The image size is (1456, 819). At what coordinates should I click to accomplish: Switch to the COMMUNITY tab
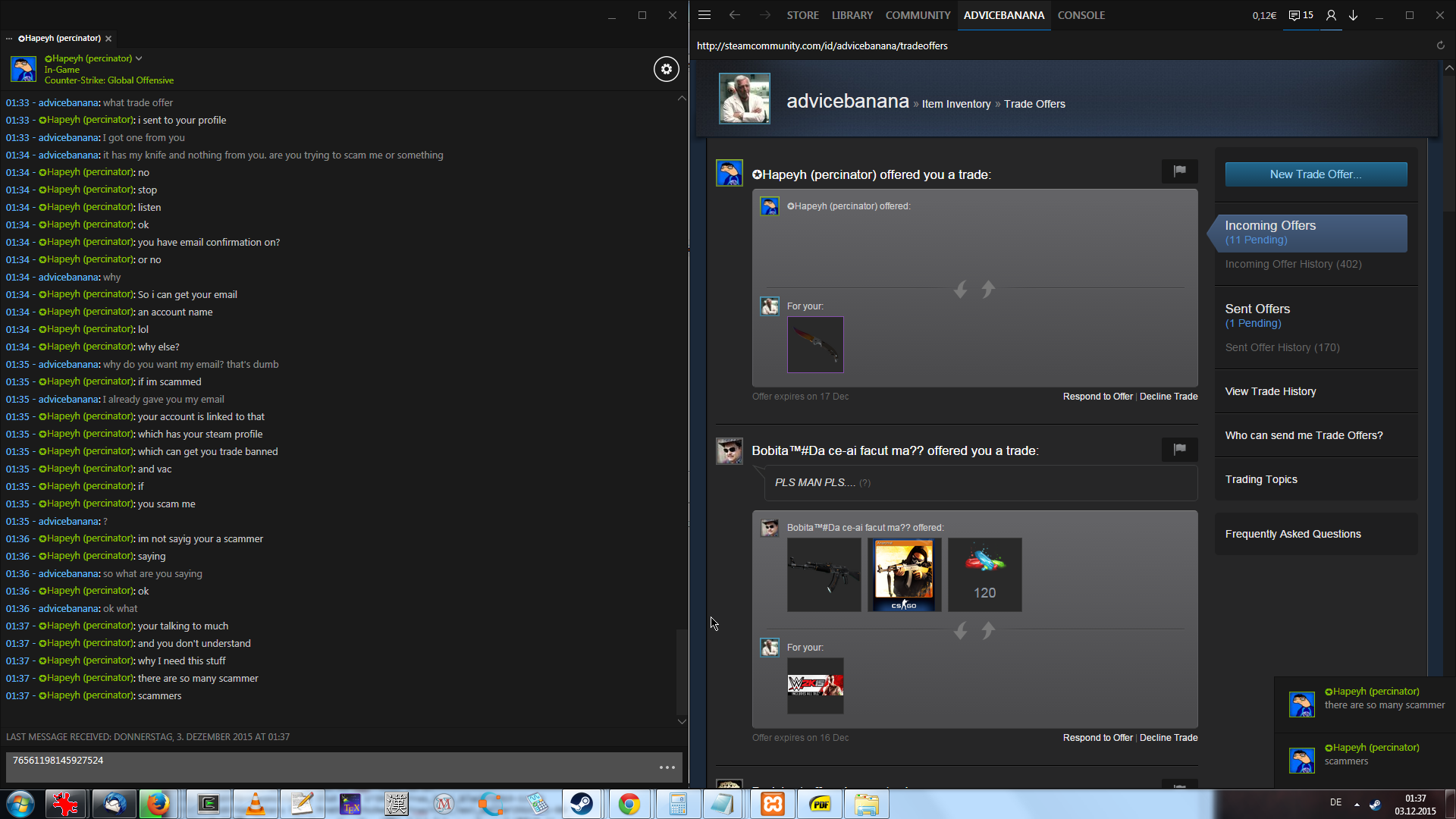(918, 15)
